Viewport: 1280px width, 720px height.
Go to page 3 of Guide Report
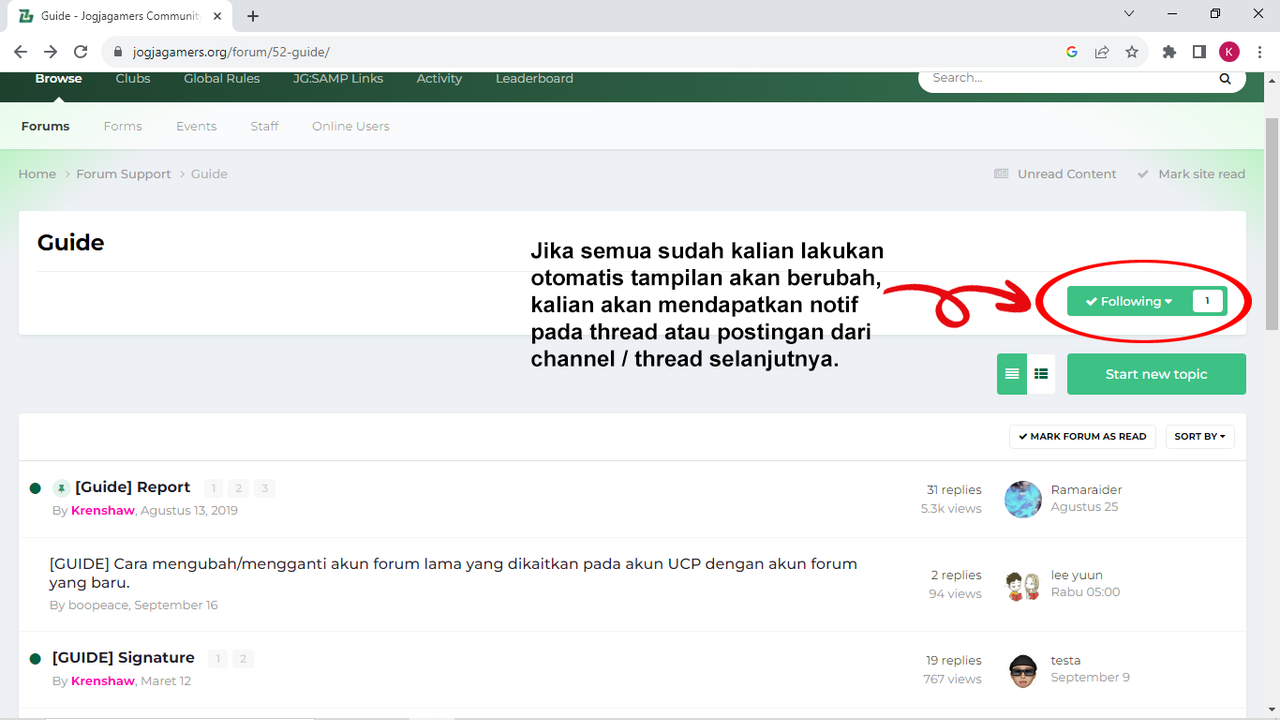264,488
